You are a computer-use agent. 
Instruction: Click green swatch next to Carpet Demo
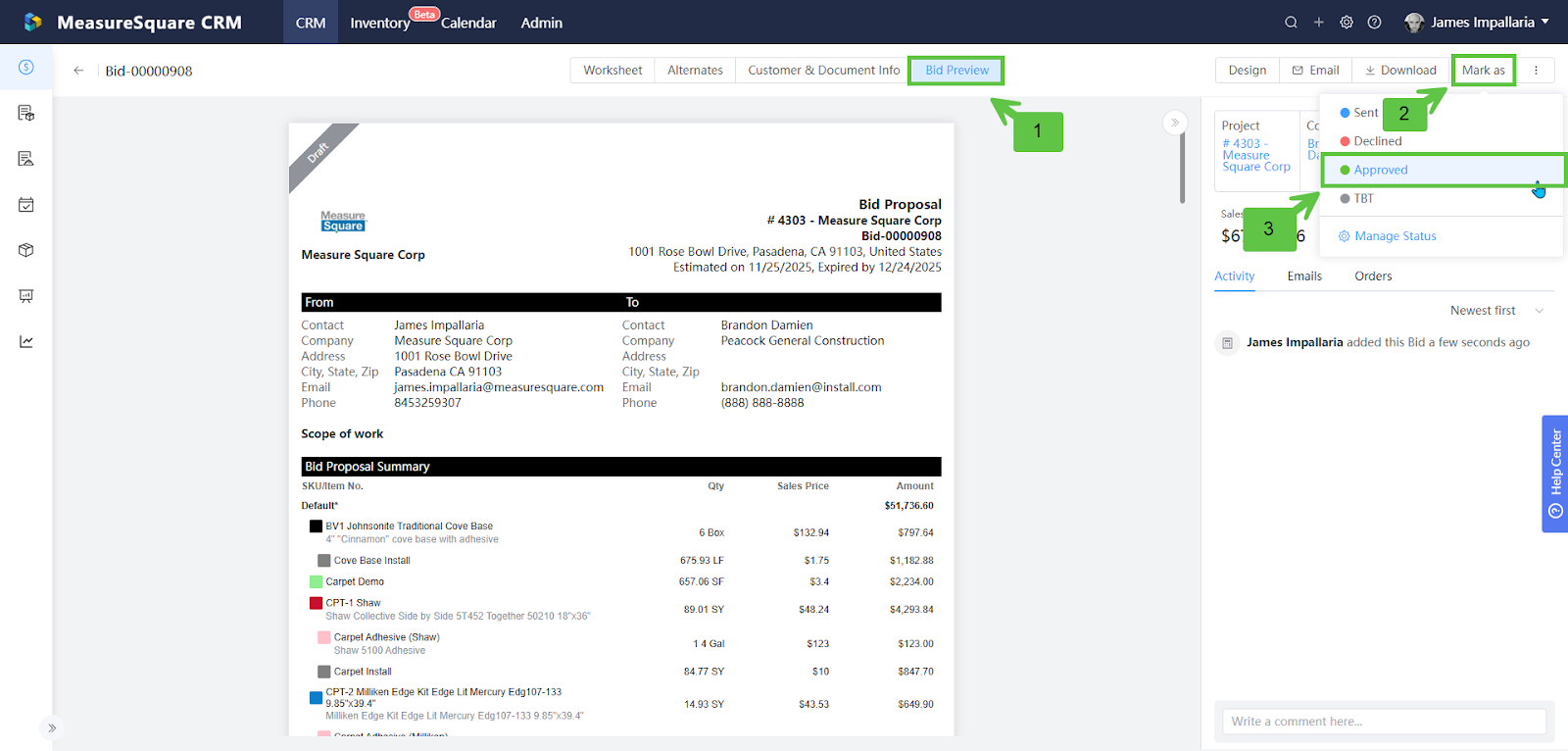tap(316, 582)
